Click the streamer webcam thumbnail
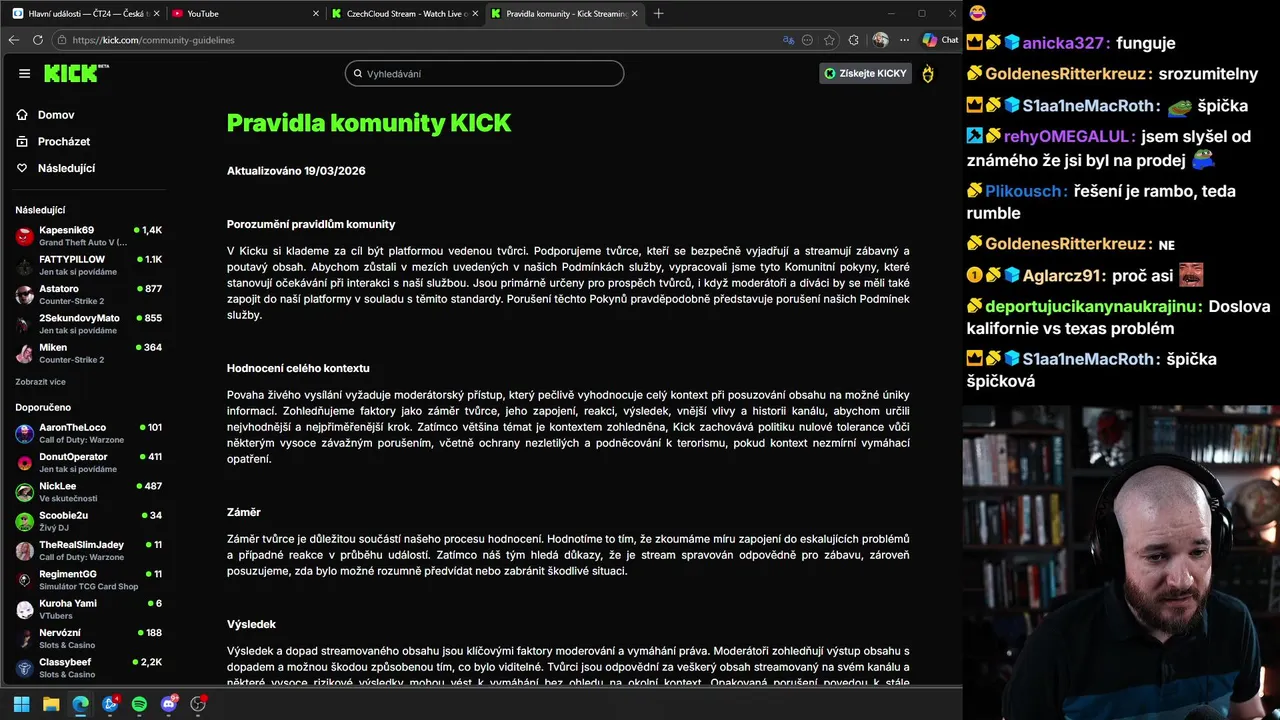 tap(1121, 562)
